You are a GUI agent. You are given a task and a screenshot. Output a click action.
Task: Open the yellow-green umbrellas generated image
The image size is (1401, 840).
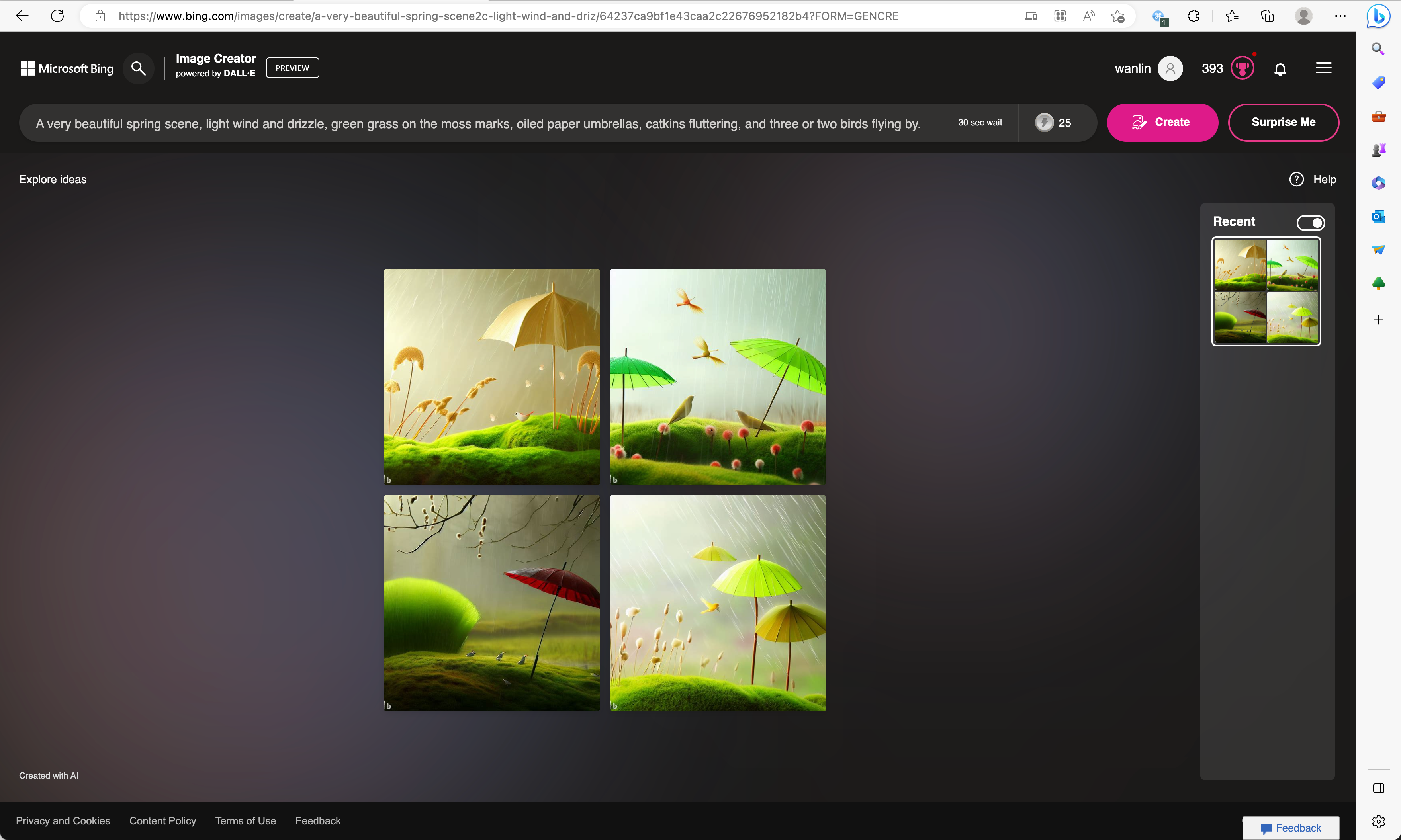(718, 604)
